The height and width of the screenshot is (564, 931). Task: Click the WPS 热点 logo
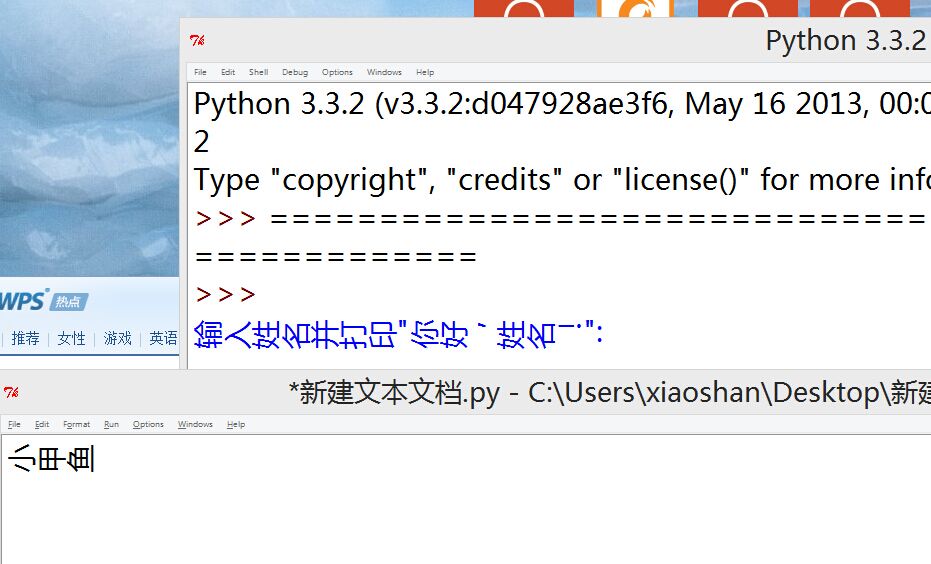click(44, 300)
